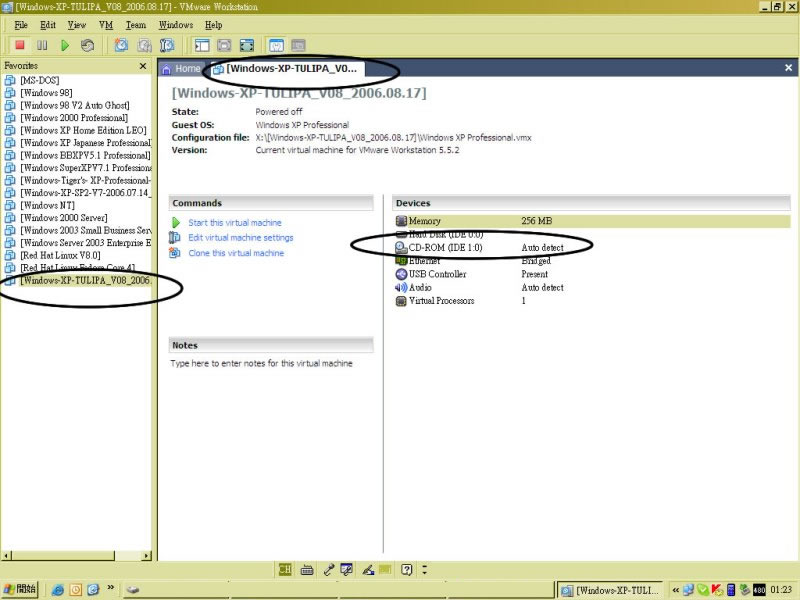Click the Revert to Snapshot toolbar icon

pos(144,45)
